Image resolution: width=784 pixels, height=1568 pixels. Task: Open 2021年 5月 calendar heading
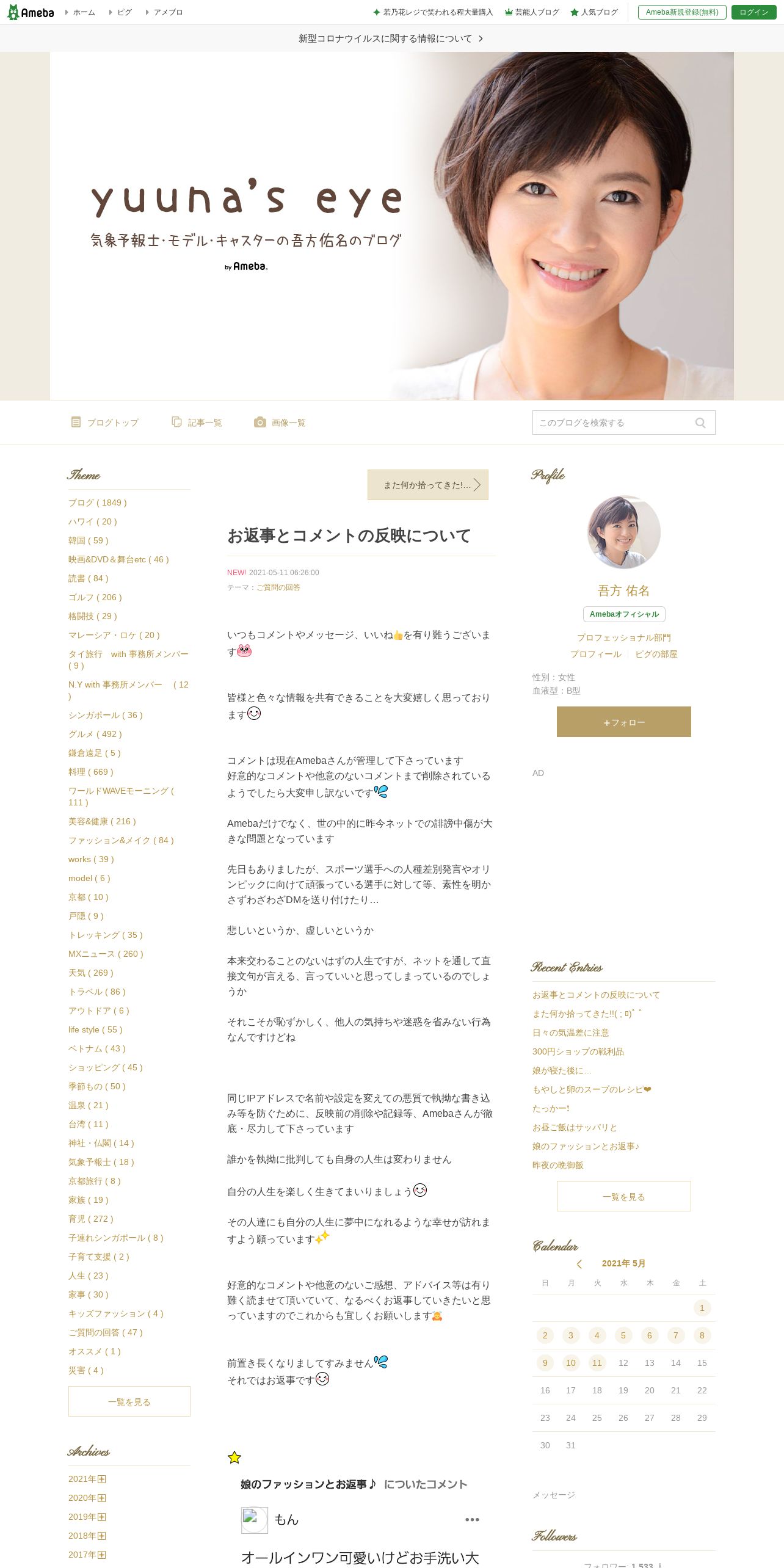tap(623, 1263)
